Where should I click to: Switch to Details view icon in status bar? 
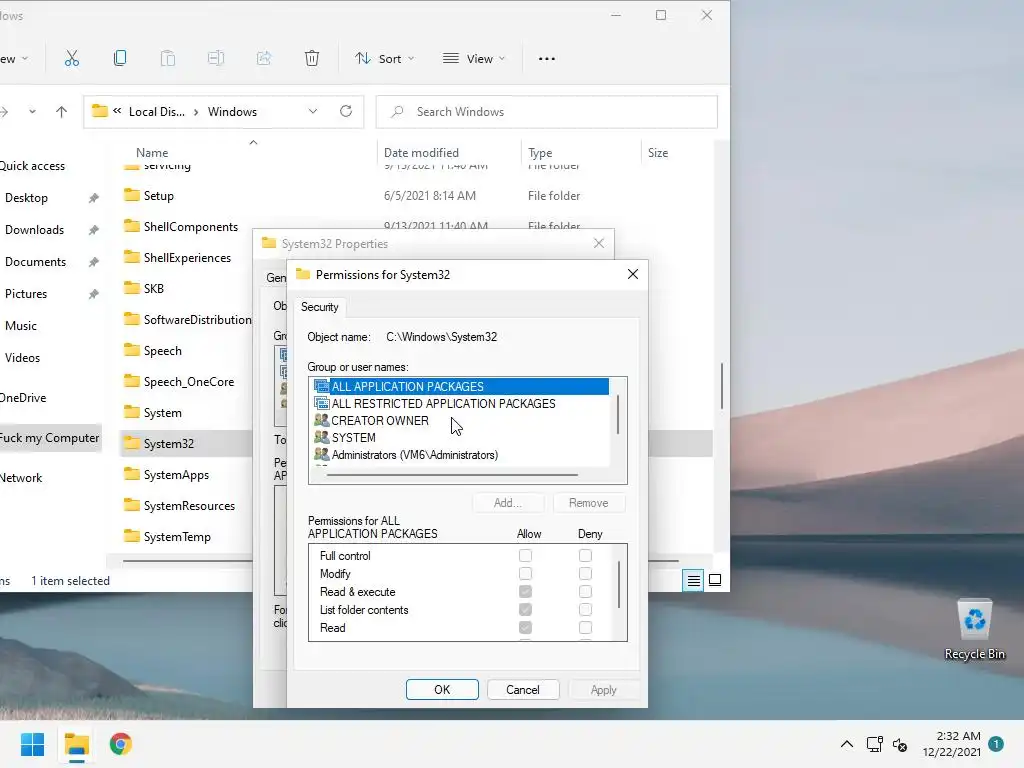693,580
